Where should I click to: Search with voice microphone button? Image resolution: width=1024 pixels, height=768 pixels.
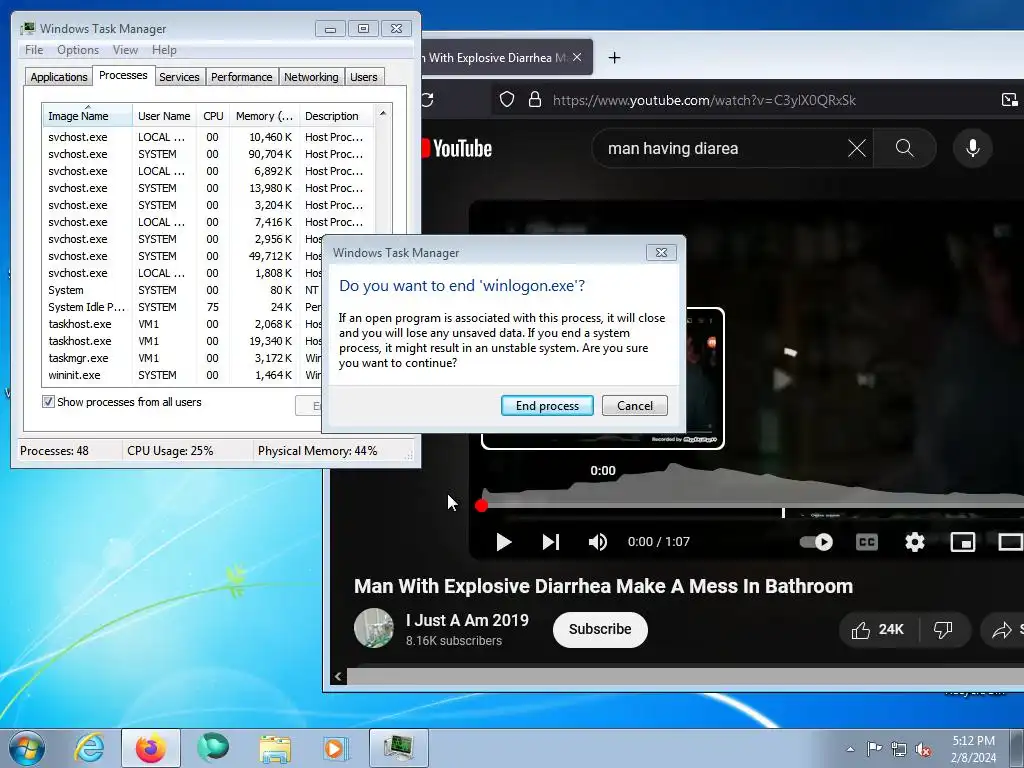(972, 148)
